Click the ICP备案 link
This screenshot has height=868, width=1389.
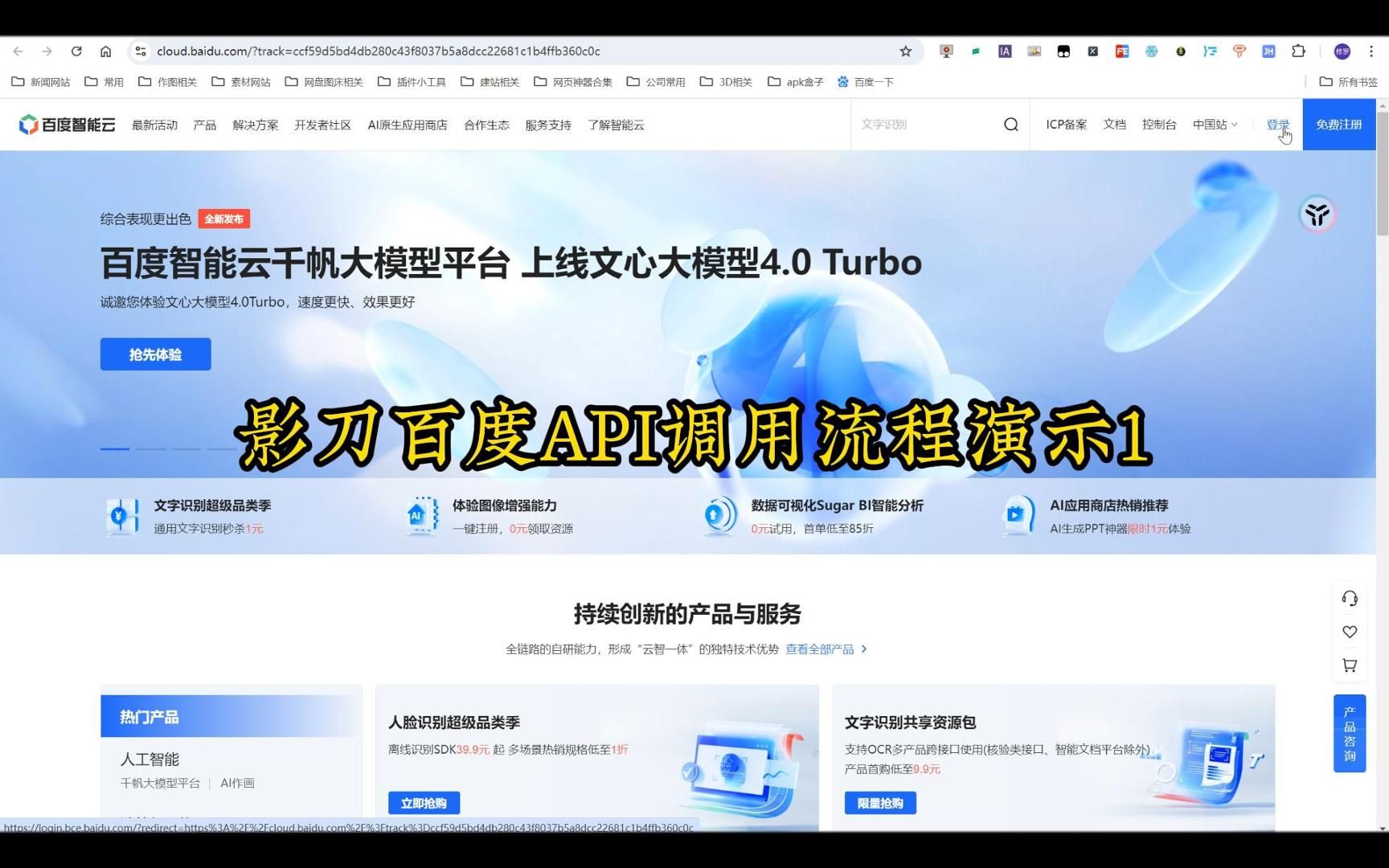coord(1066,125)
